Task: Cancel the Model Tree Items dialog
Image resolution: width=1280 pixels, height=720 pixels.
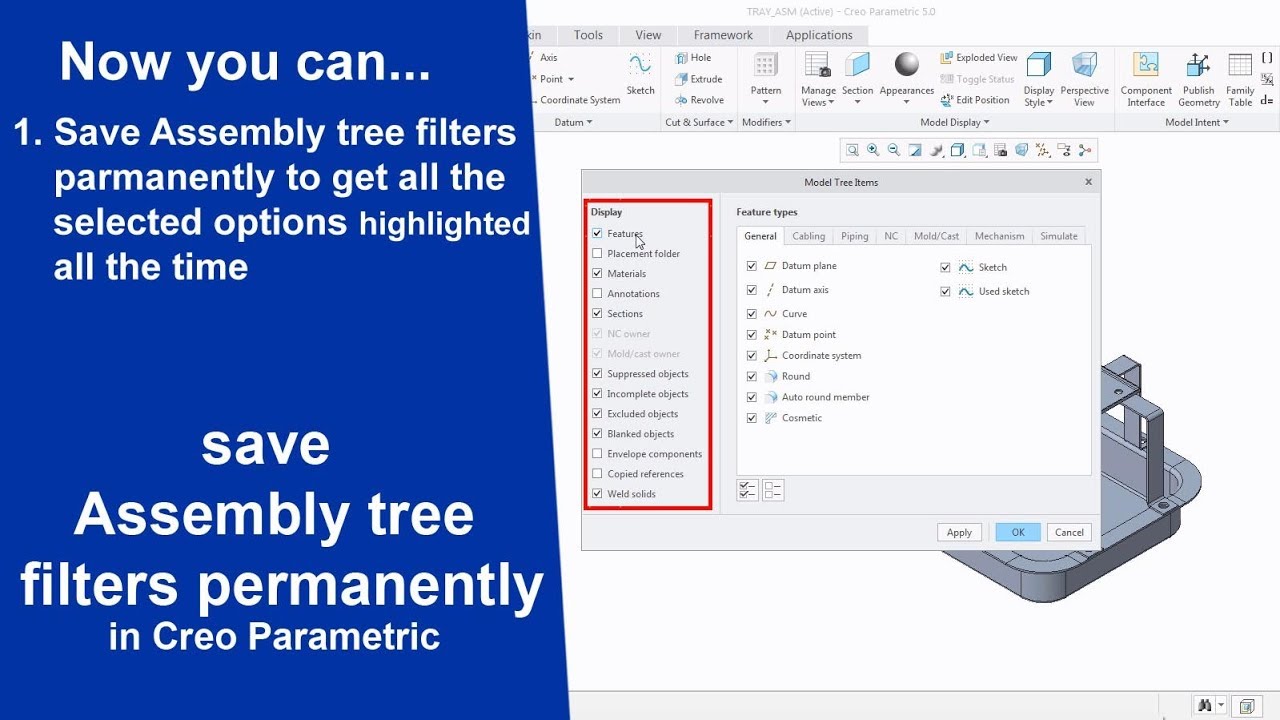Action: coord(1069,532)
